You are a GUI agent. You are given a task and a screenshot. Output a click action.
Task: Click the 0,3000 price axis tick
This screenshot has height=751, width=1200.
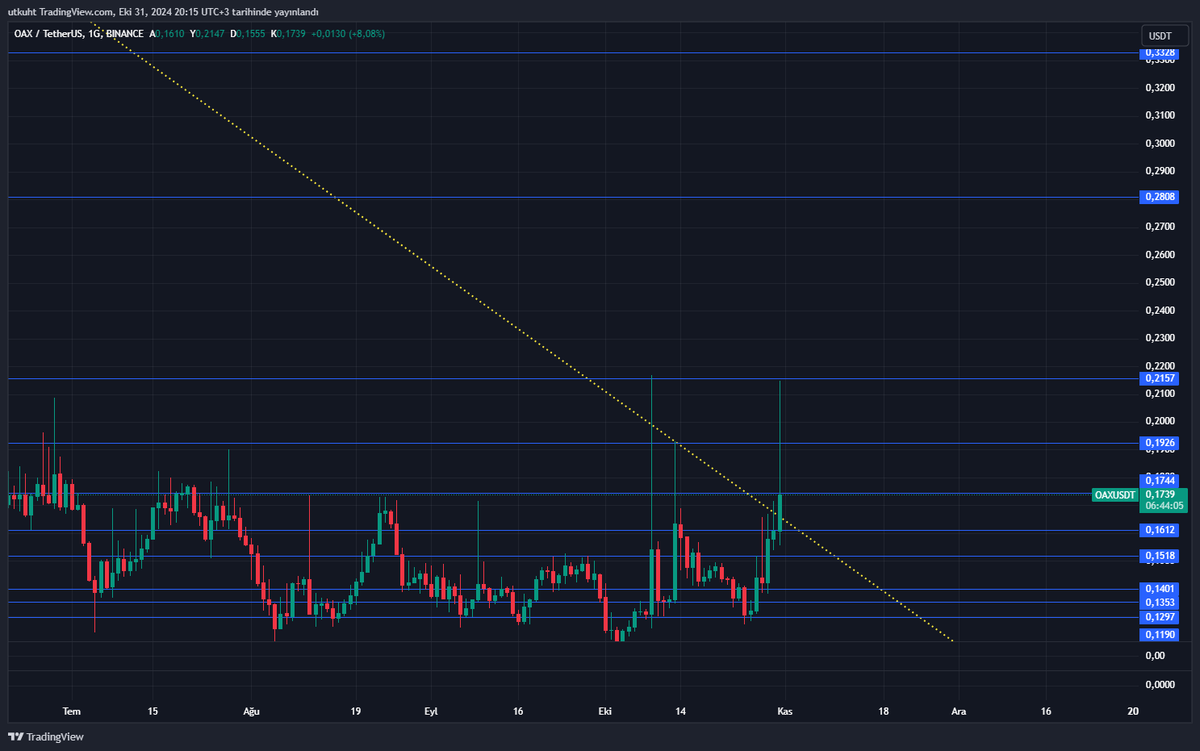1159,143
